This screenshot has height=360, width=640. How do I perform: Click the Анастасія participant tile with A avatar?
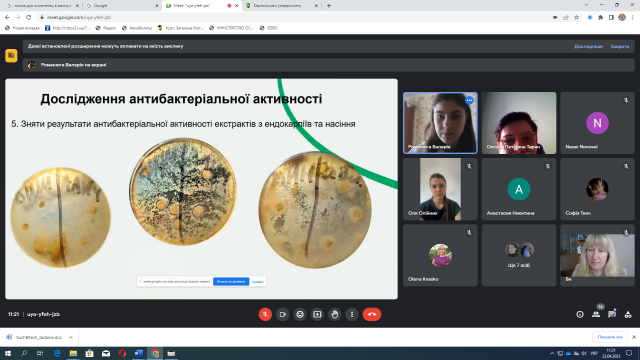pyautogui.click(x=519, y=189)
